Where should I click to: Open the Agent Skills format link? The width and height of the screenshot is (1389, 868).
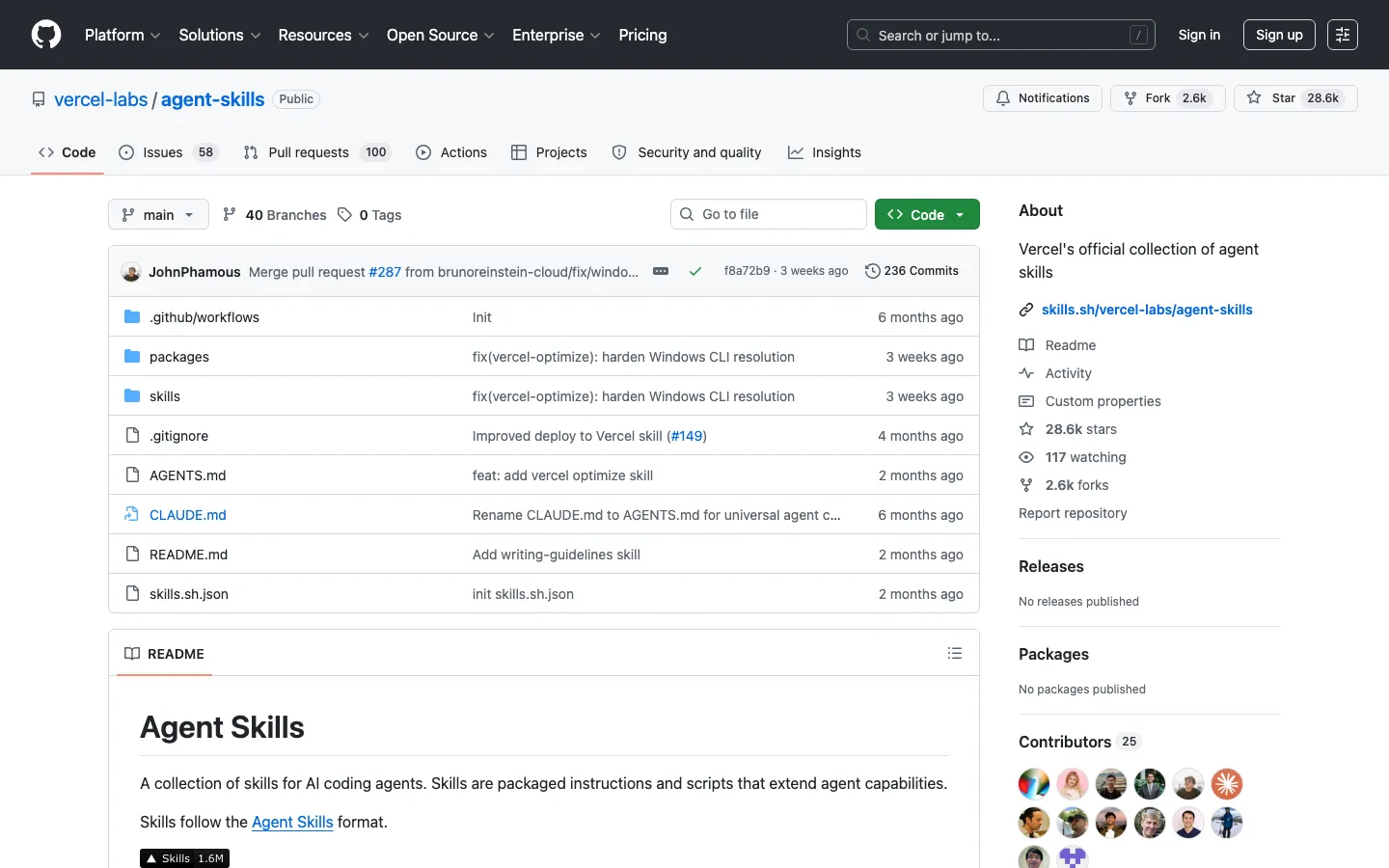pyautogui.click(x=292, y=822)
